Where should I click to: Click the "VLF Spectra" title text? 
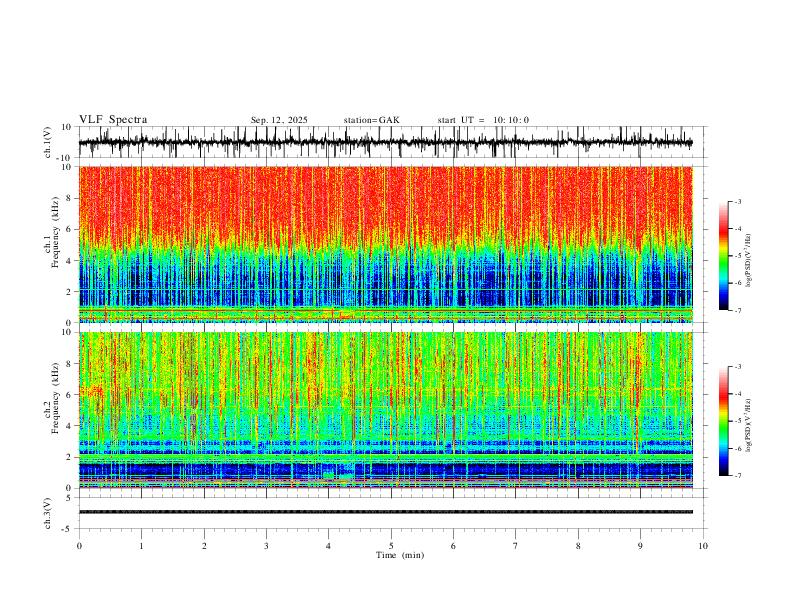(113, 120)
